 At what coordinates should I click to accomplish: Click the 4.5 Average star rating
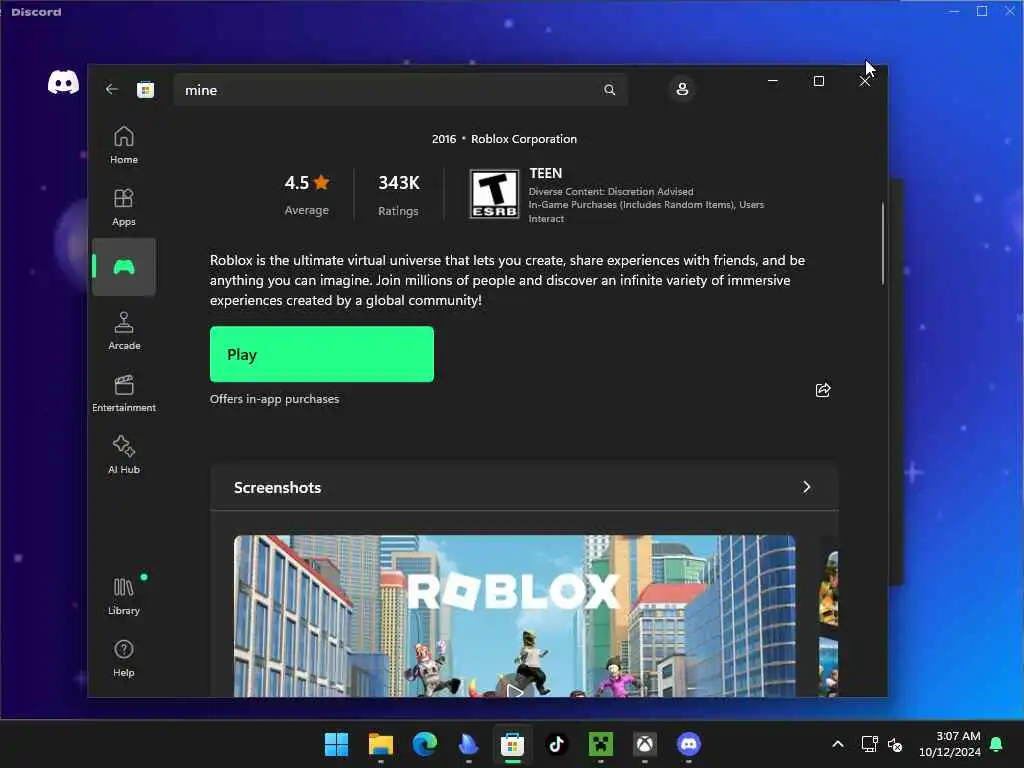point(307,195)
